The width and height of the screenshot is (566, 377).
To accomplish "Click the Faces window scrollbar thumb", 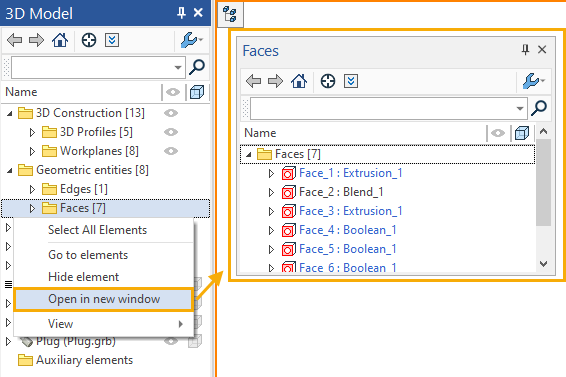I will (x=544, y=182).
